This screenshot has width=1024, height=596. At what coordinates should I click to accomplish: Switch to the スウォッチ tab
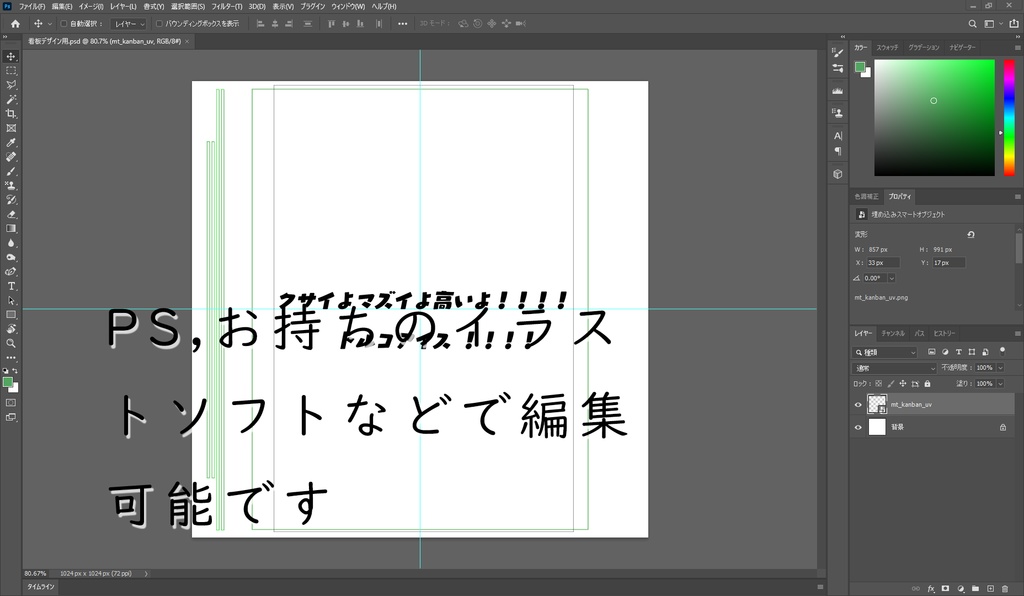pyautogui.click(x=888, y=48)
